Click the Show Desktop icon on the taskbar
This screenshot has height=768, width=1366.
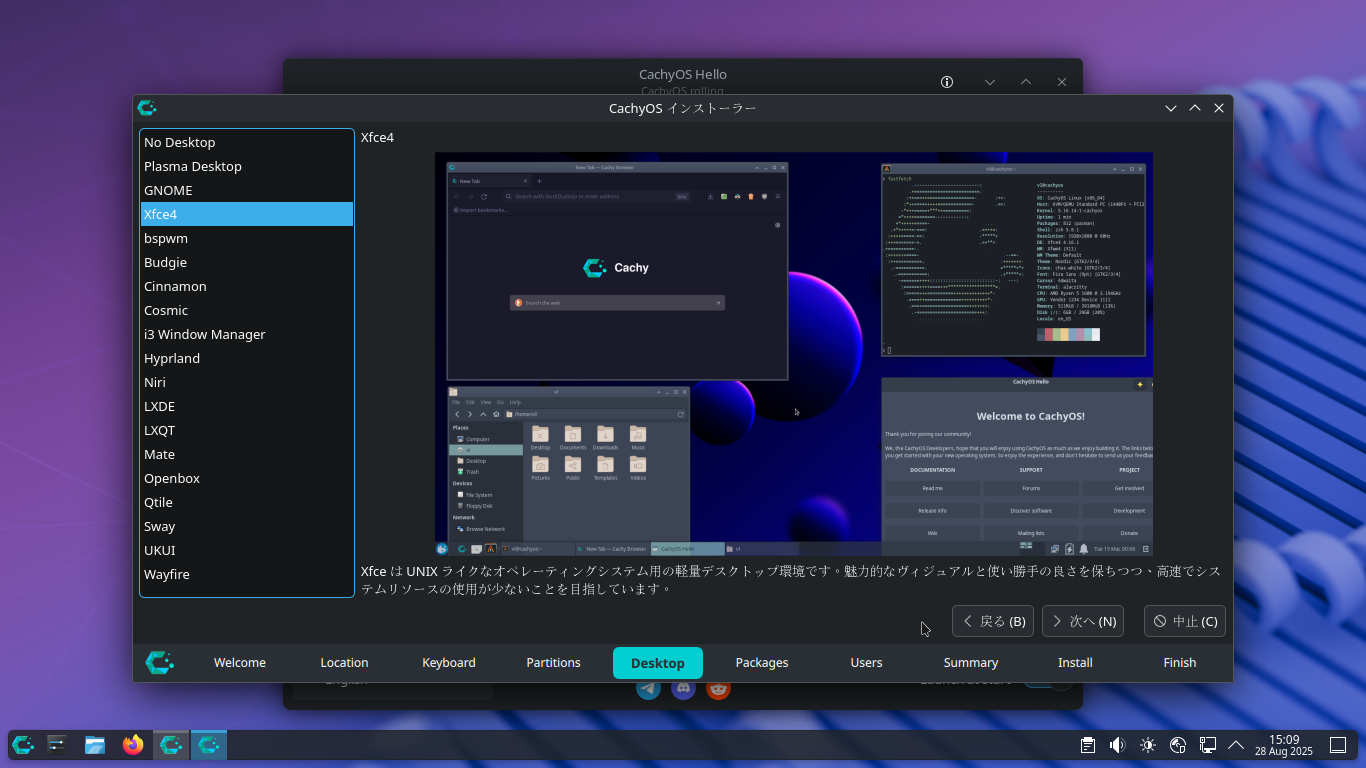[x=1338, y=745]
